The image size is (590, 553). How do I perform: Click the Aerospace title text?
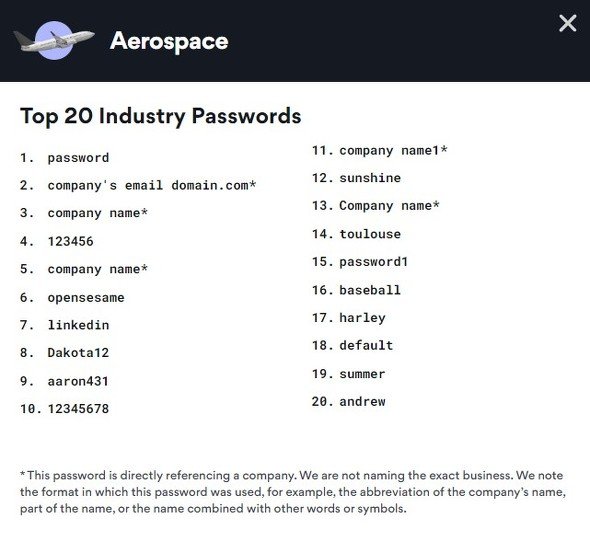[x=169, y=41]
